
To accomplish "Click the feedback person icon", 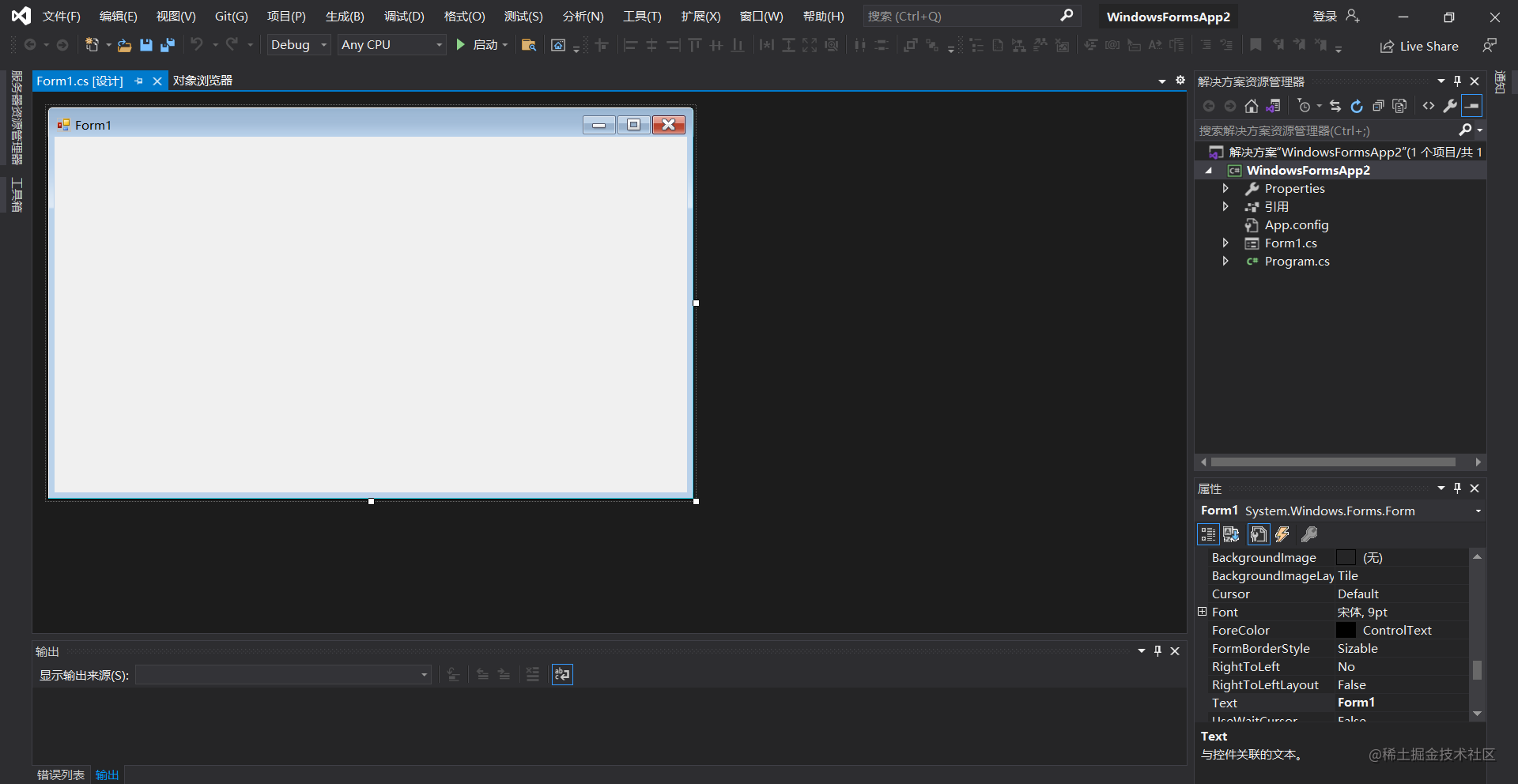I will coord(1490,45).
